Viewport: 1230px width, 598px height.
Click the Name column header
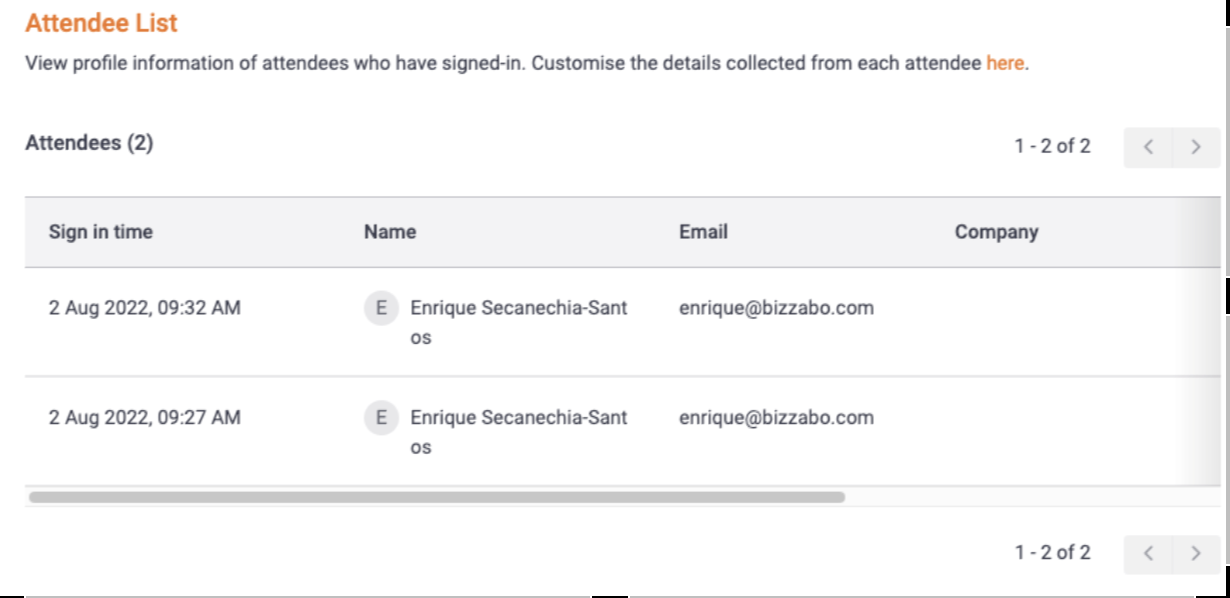[x=390, y=232]
